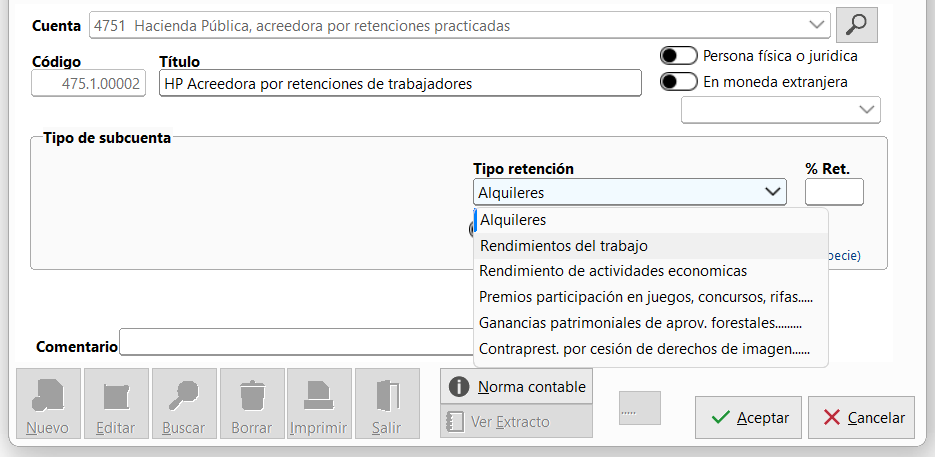The image size is (935, 457).
Task: Click the Nuevo toolbar button
Action: pos(47,404)
